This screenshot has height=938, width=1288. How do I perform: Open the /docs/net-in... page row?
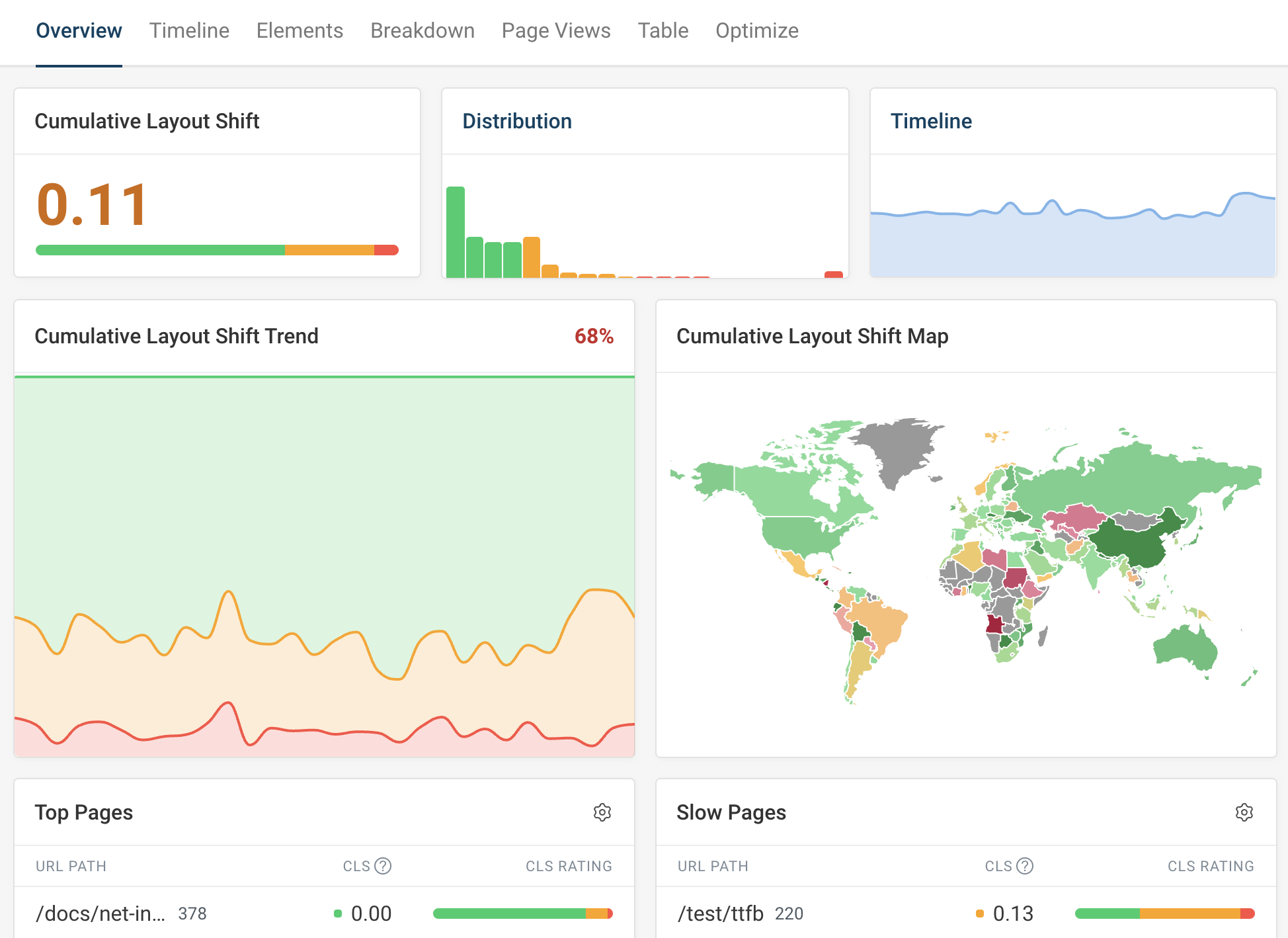[101, 914]
